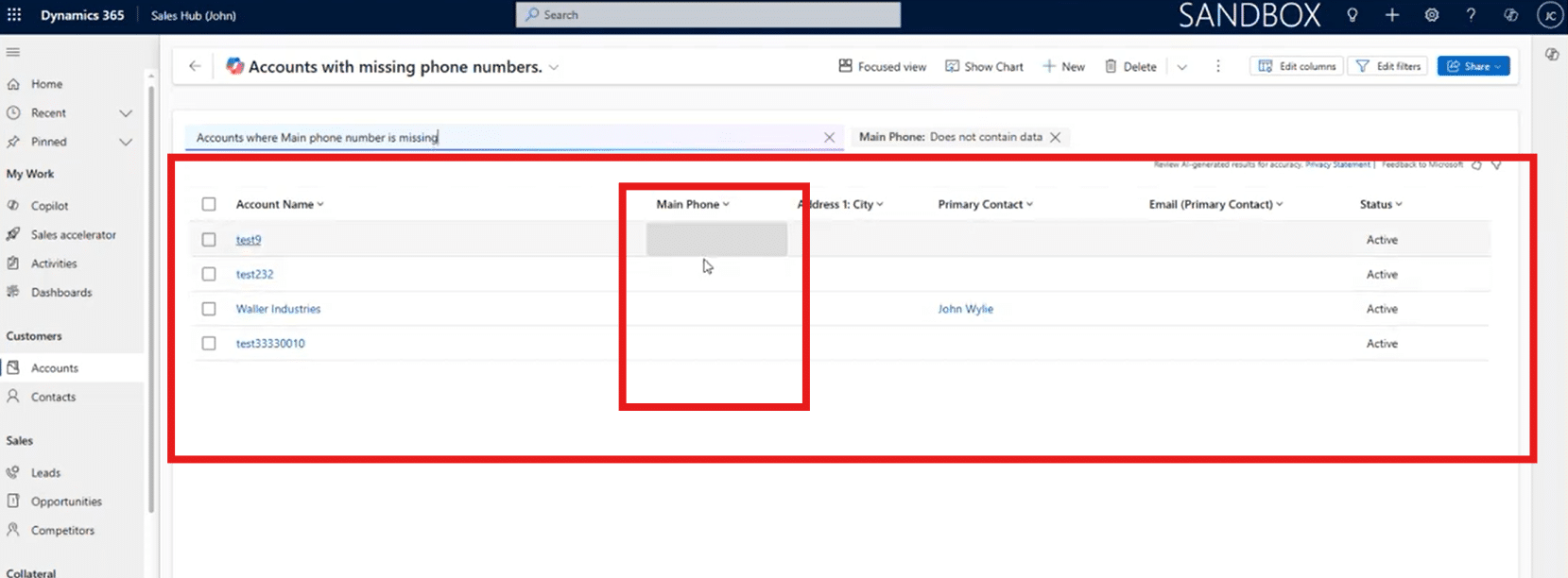Click the Edit filters button
This screenshot has height=578, width=1568.
pos(1388,66)
